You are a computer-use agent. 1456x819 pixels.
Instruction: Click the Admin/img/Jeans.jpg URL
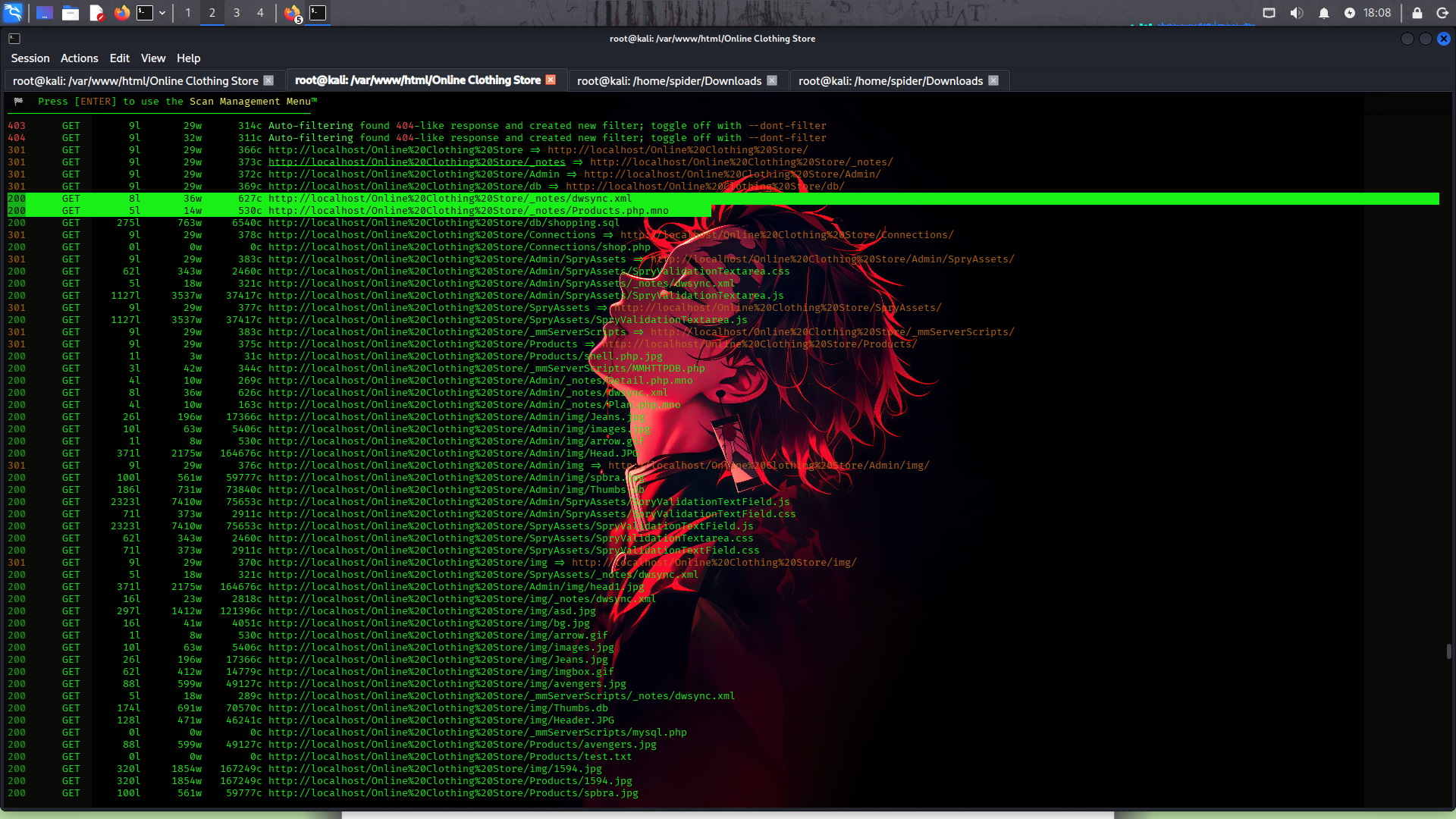tap(456, 417)
